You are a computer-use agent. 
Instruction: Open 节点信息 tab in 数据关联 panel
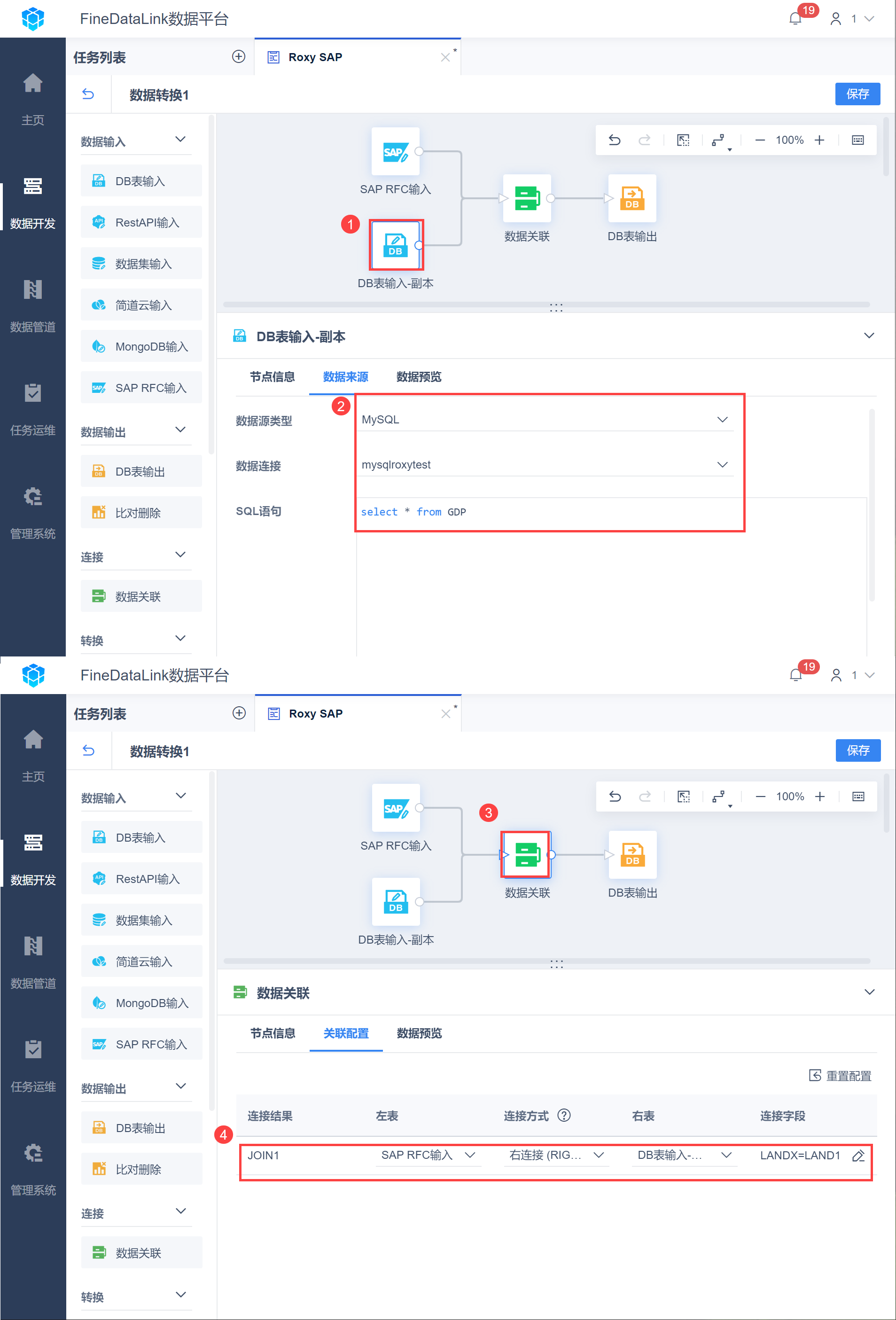tap(273, 1033)
